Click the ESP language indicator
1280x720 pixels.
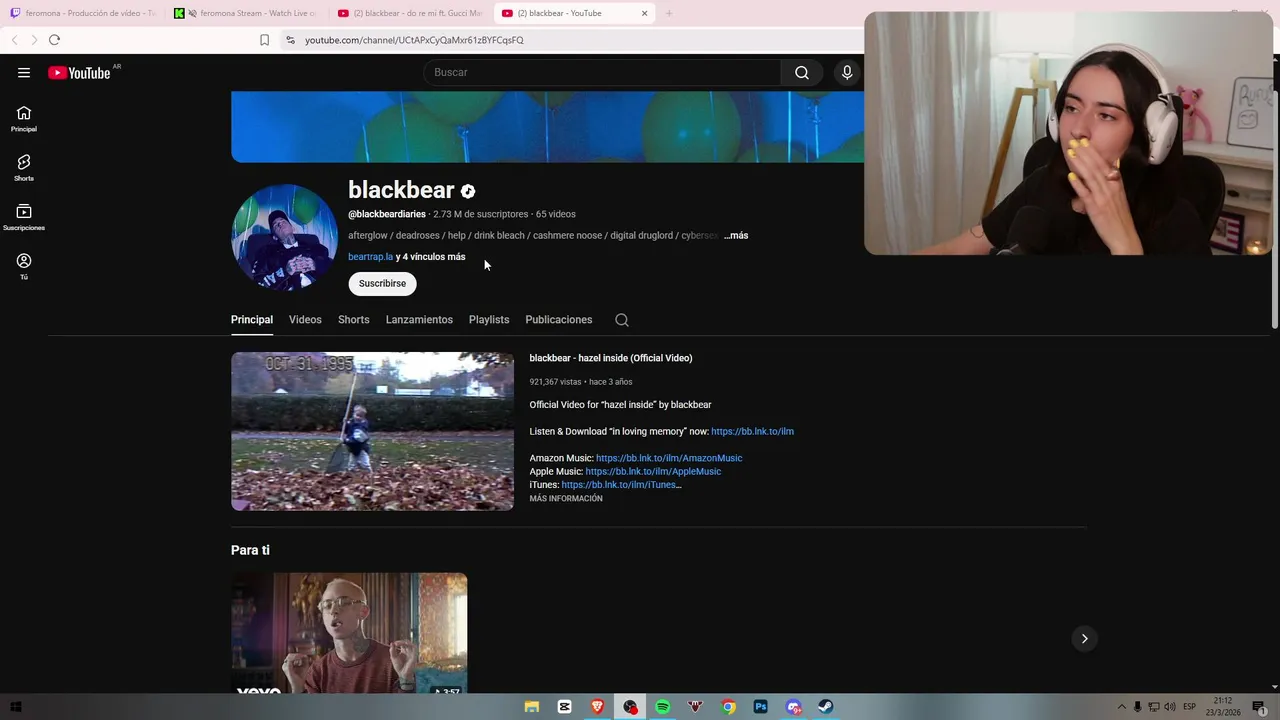coord(1190,707)
